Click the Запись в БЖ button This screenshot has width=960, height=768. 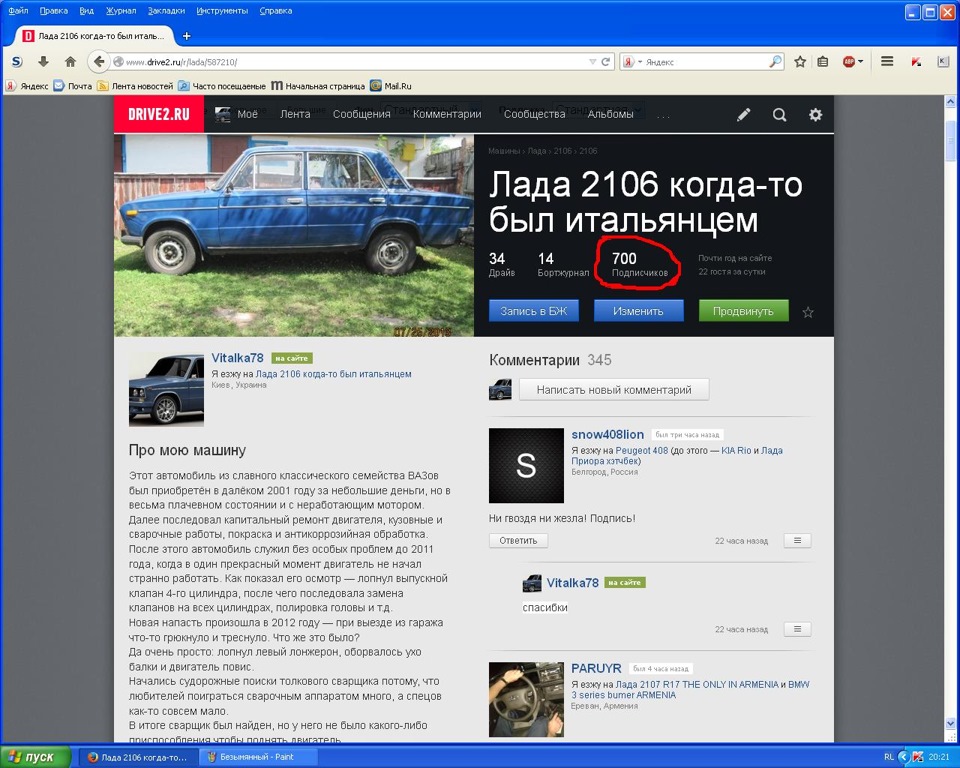click(534, 311)
